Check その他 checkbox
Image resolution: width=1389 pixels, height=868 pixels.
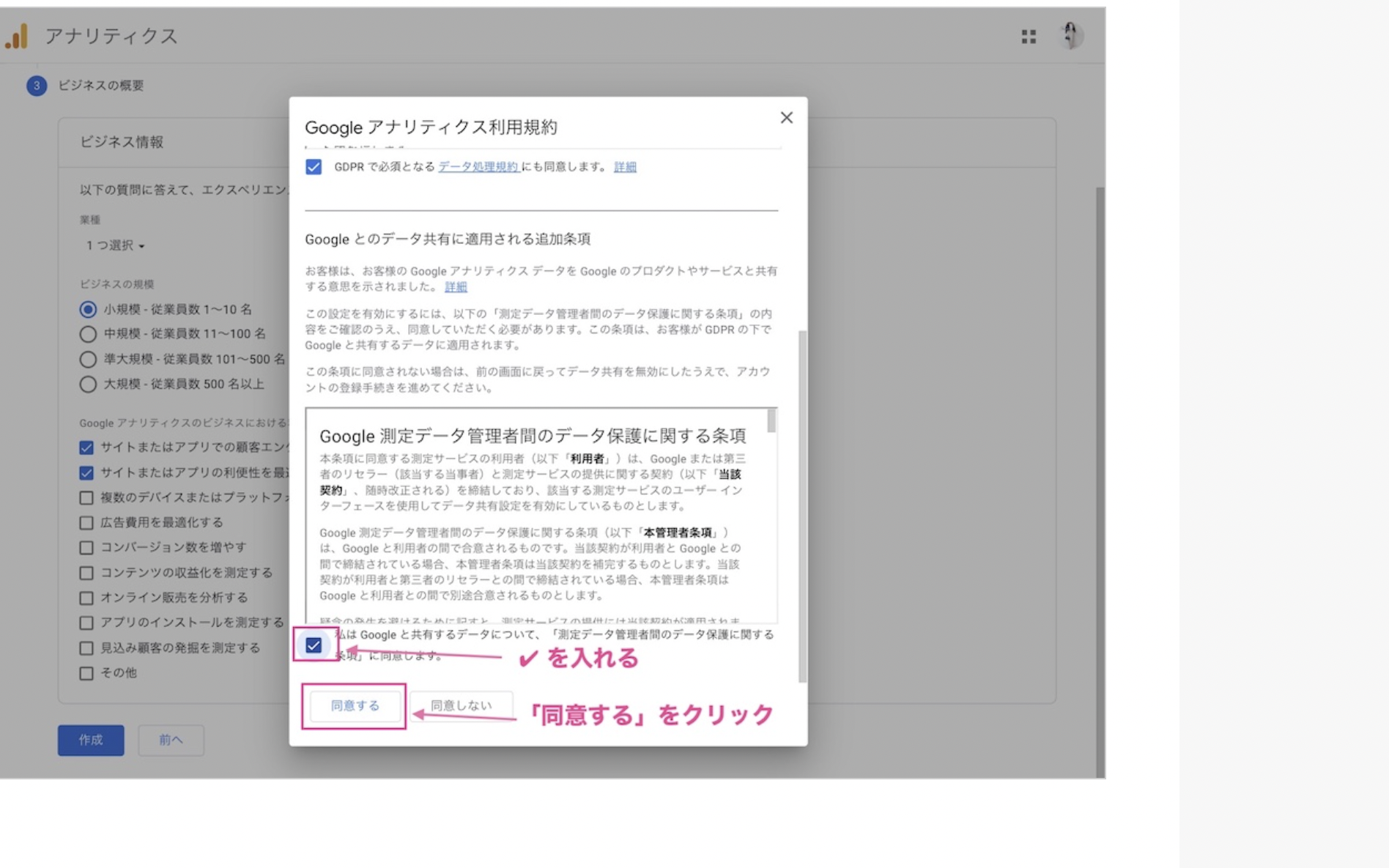(86, 673)
